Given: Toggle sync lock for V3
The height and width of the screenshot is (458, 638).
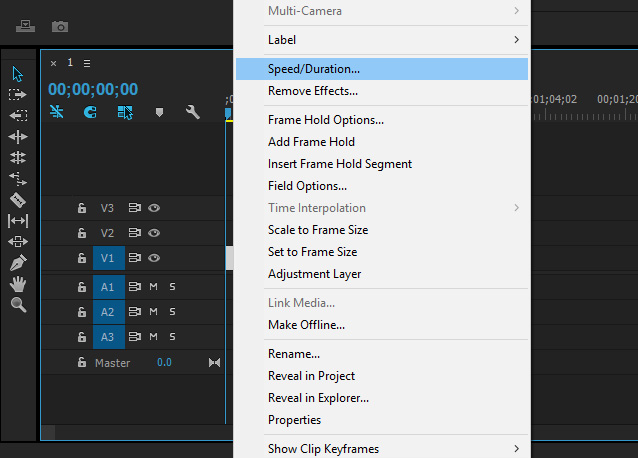Looking at the screenshot, I should (x=135, y=208).
